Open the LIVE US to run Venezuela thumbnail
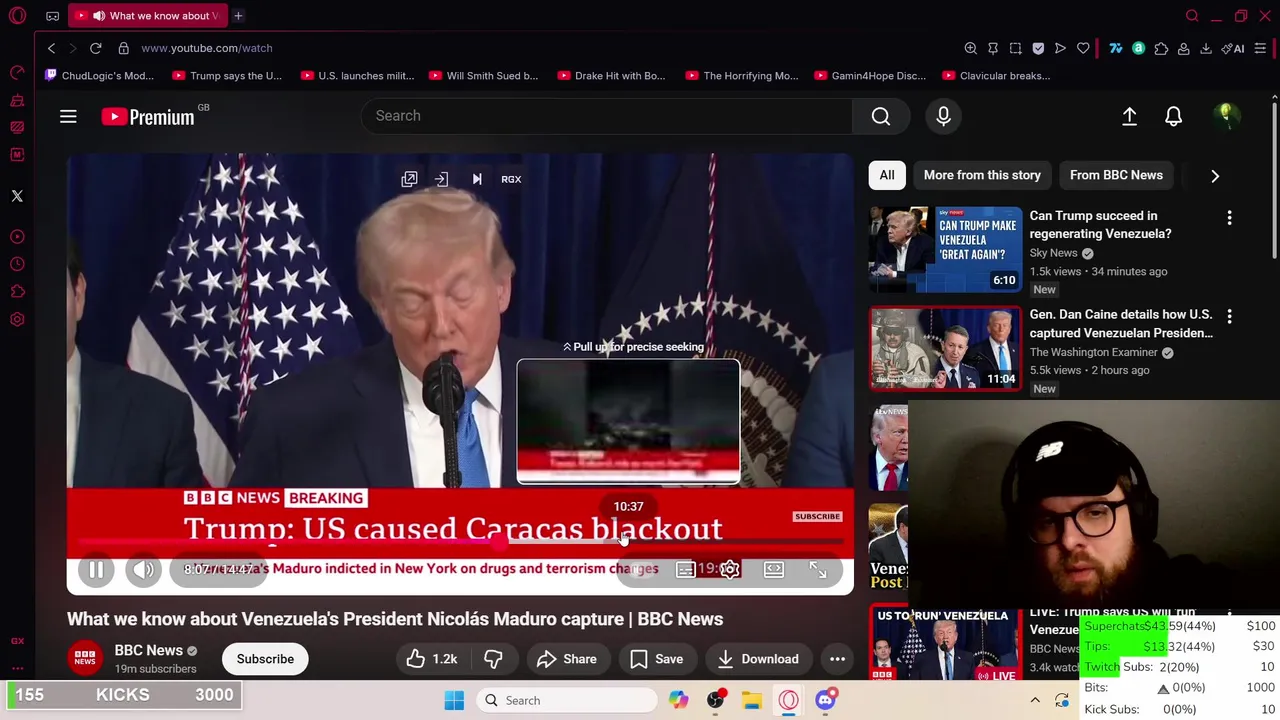 (945, 644)
